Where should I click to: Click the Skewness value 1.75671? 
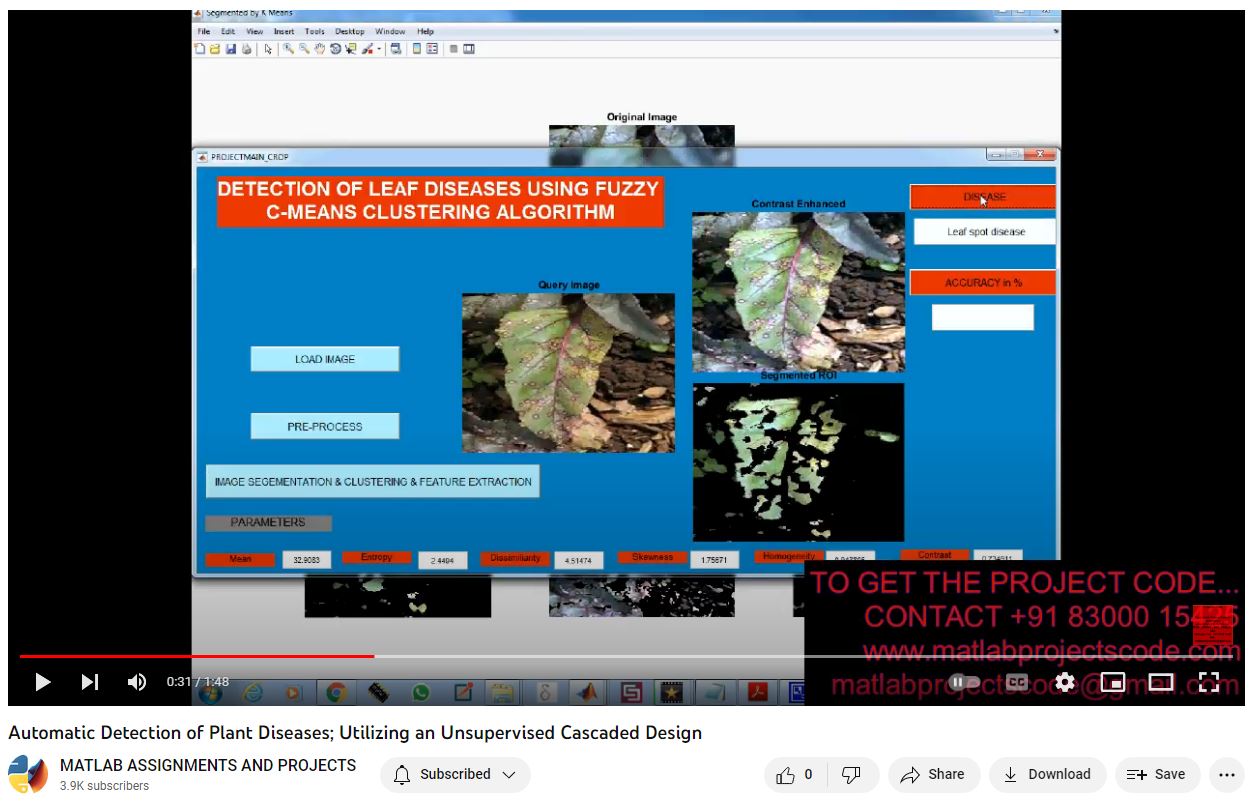714,560
